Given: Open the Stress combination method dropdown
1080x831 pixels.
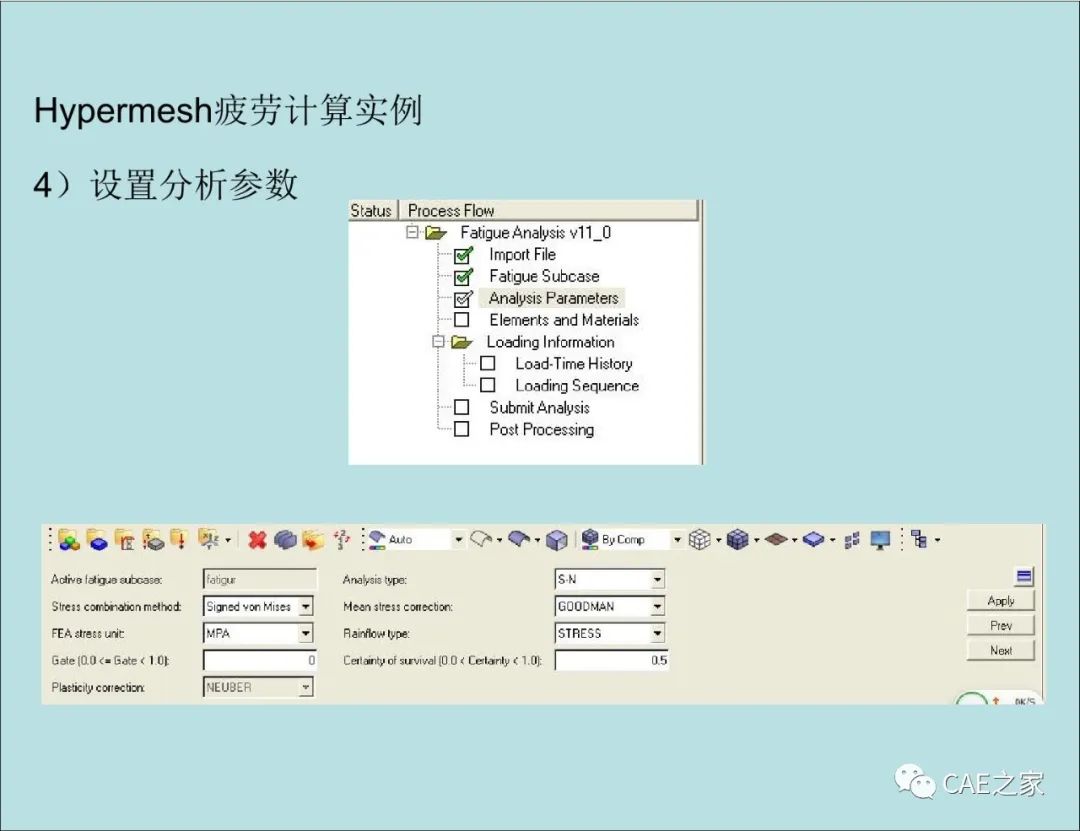Looking at the screenshot, I should click(306, 606).
